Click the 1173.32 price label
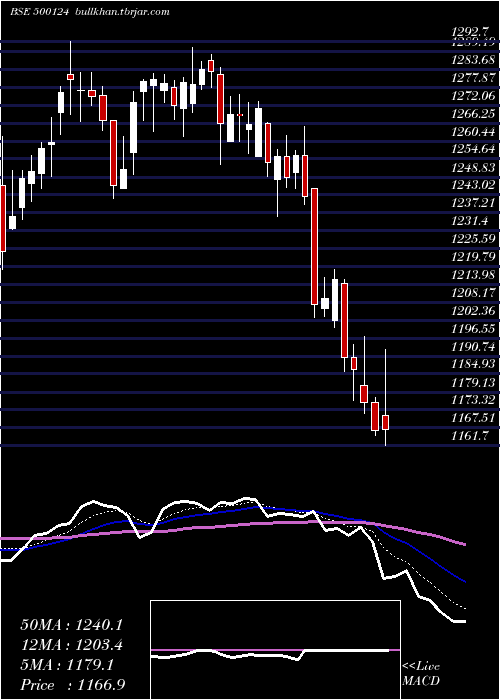 (x=474, y=400)
